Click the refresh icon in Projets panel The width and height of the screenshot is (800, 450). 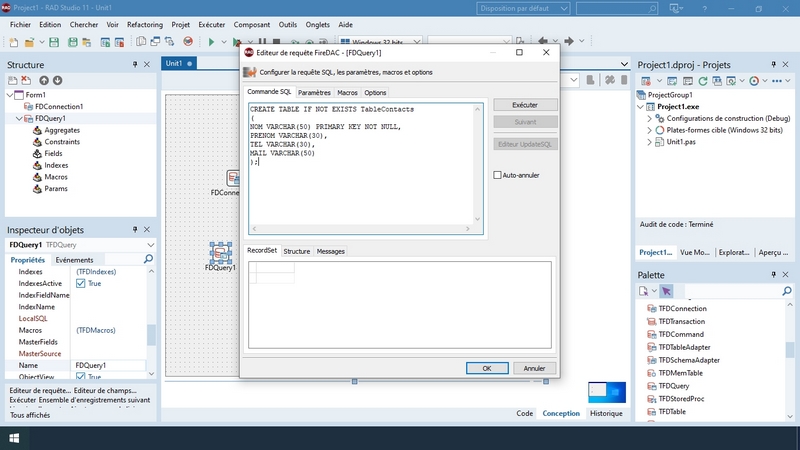pyautogui.click(x=704, y=80)
